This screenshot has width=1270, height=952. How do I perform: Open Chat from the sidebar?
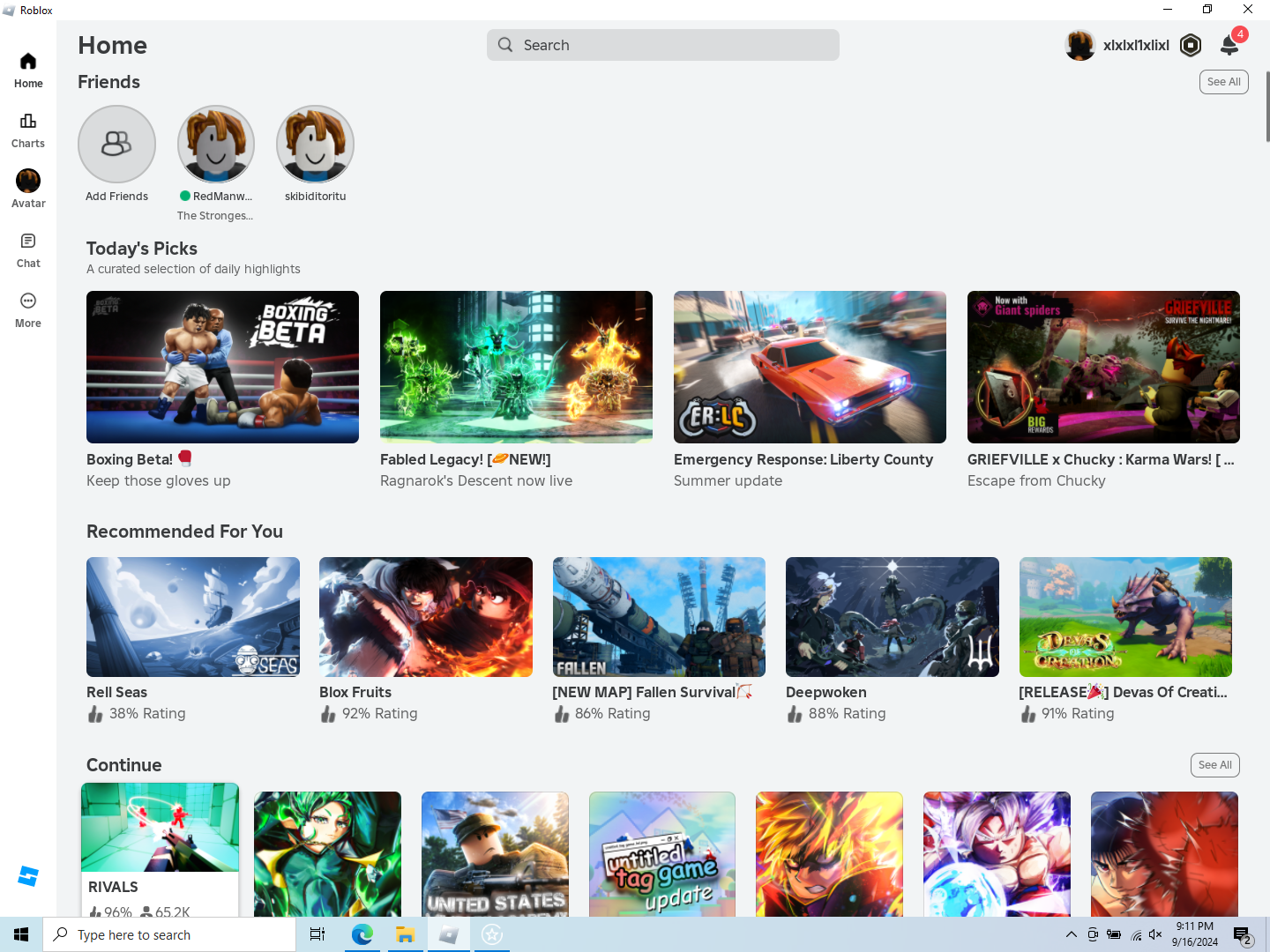click(x=28, y=250)
